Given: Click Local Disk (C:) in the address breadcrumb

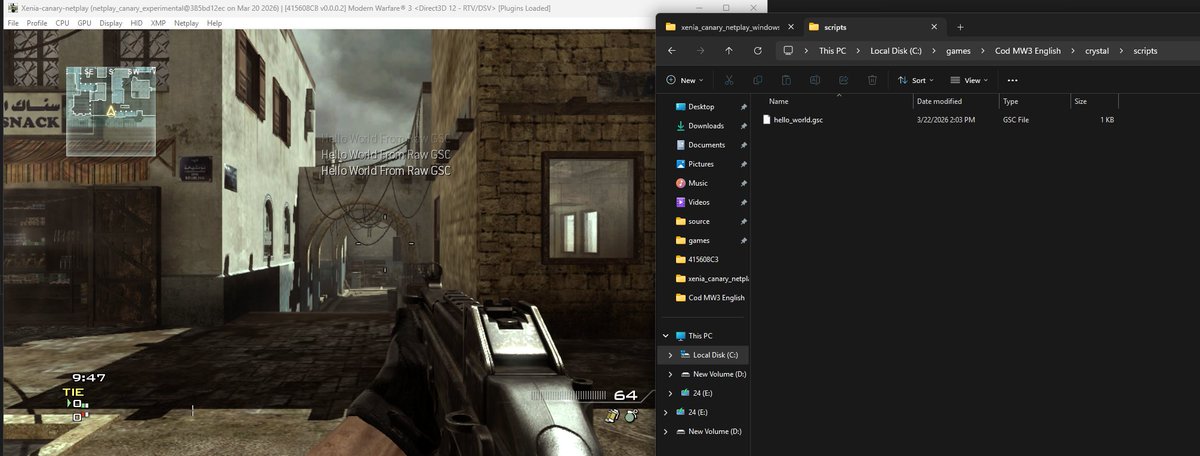Looking at the screenshot, I should (894, 50).
